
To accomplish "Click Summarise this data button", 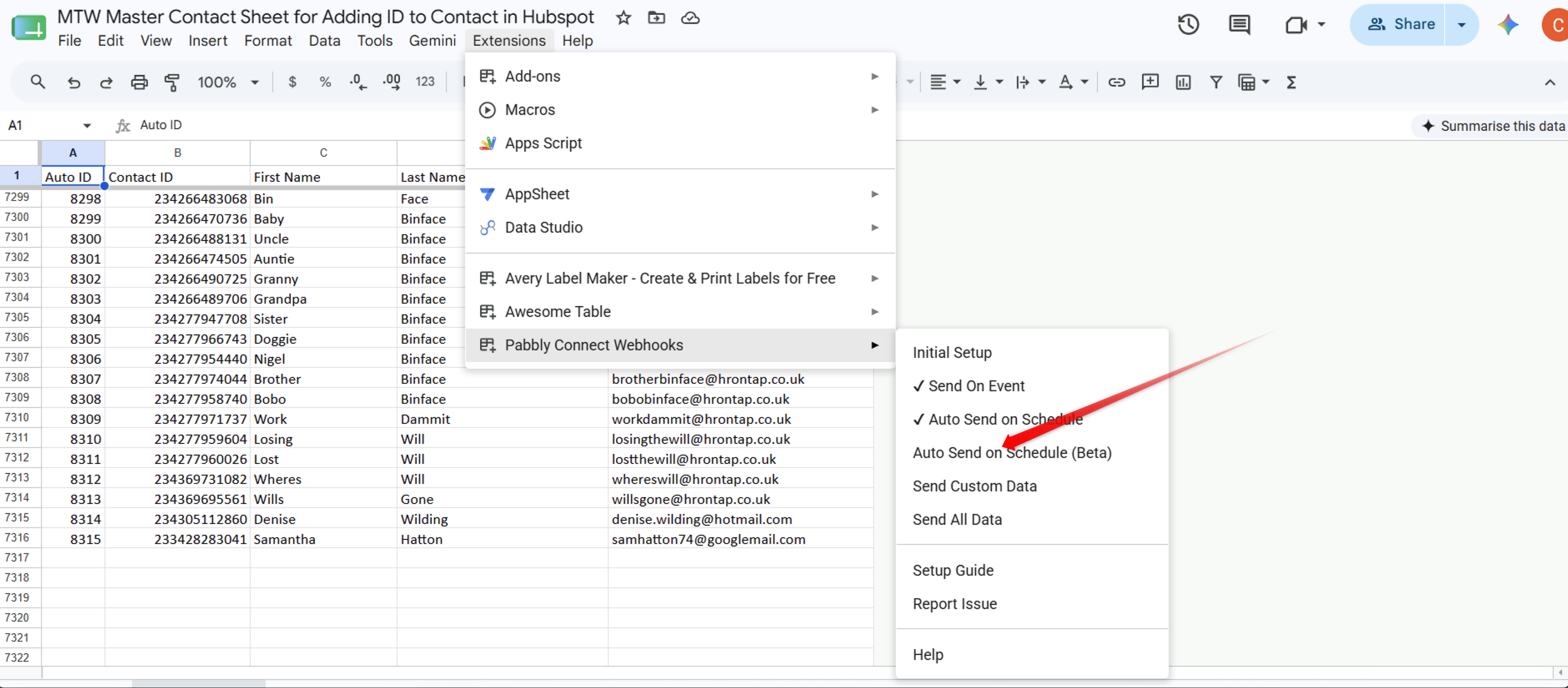I will click(x=1492, y=126).
